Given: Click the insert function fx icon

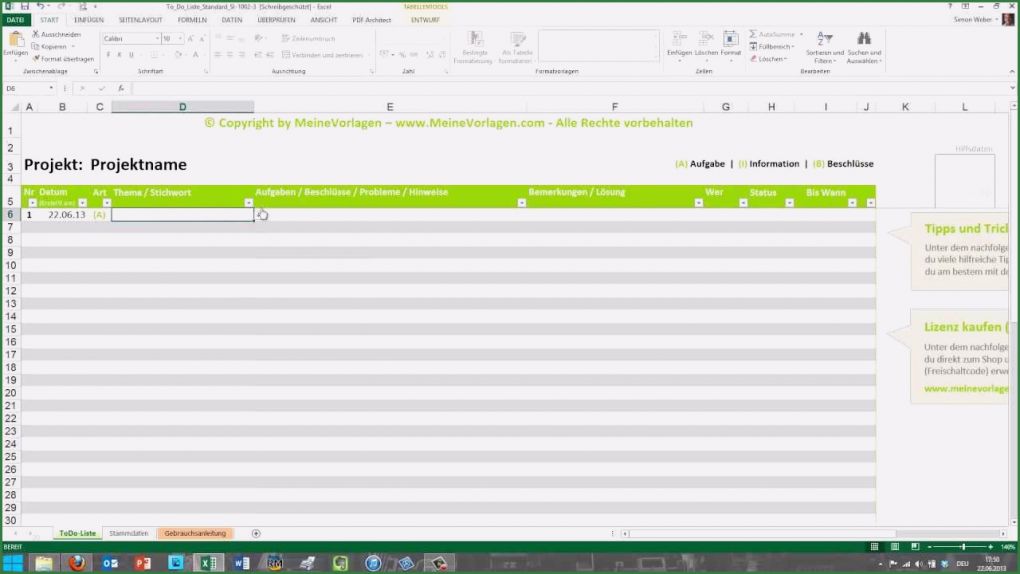Looking at the screenshot, I should 121,88.
